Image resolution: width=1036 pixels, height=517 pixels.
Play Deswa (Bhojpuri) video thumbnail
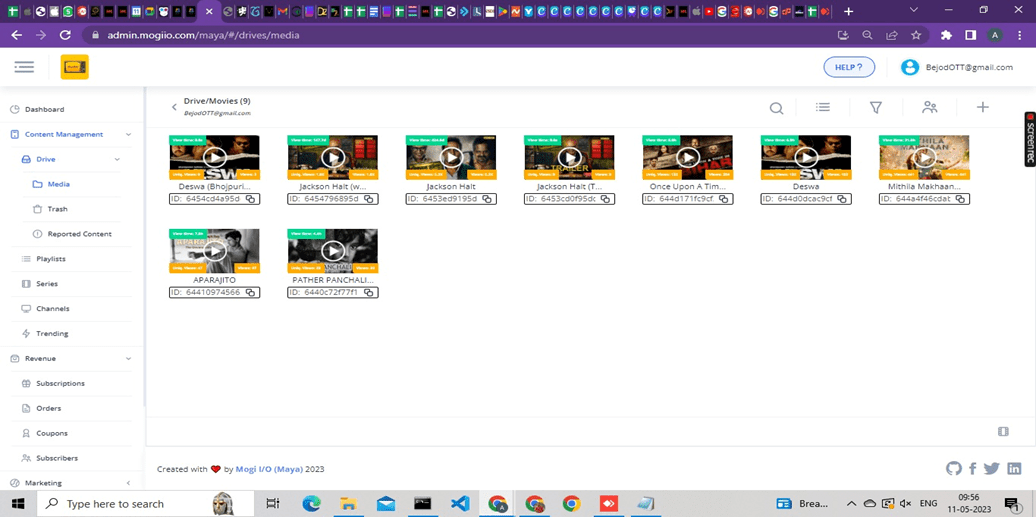[x=214, y=157]
